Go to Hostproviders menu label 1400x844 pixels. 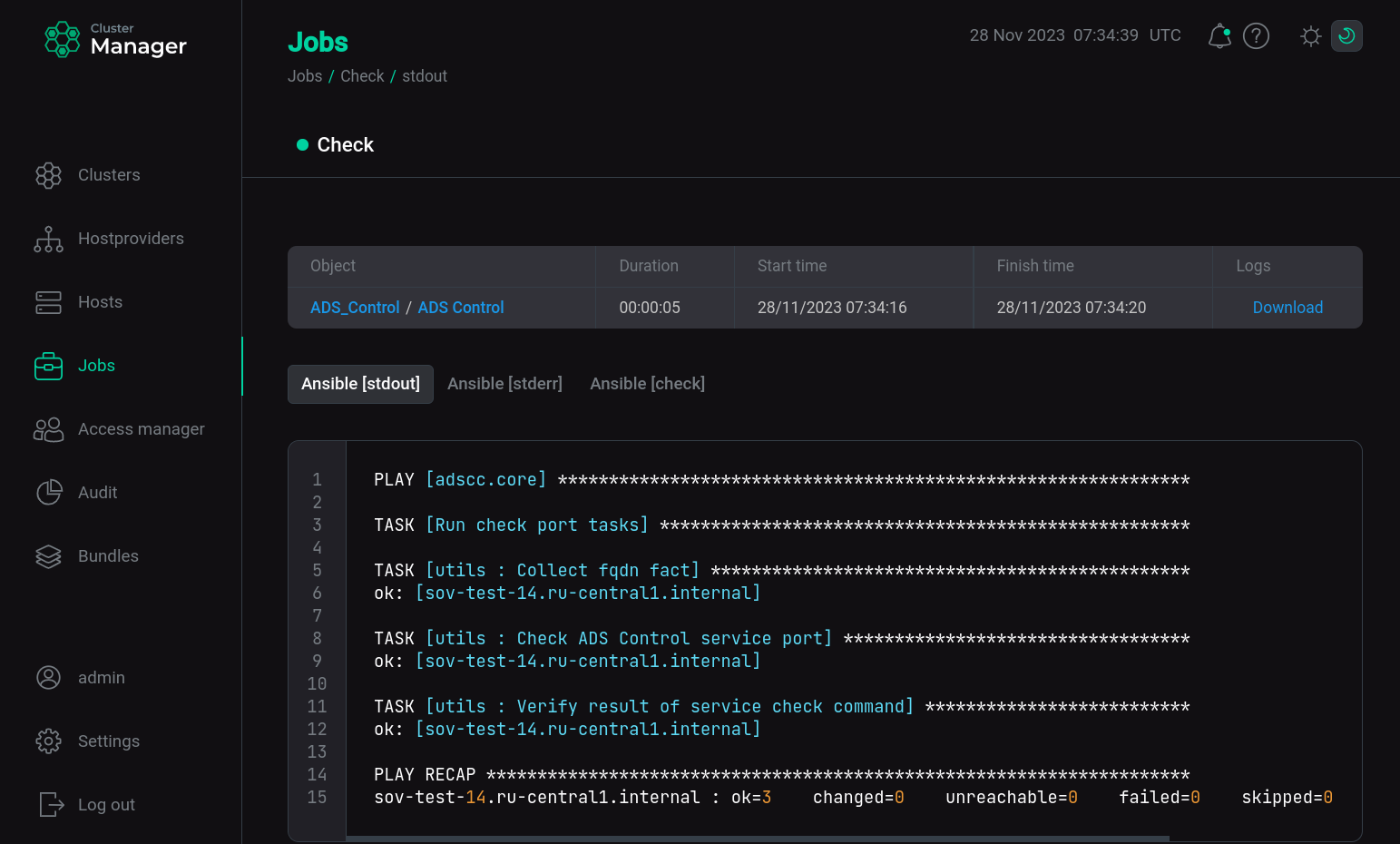click(x=131, y=239)
